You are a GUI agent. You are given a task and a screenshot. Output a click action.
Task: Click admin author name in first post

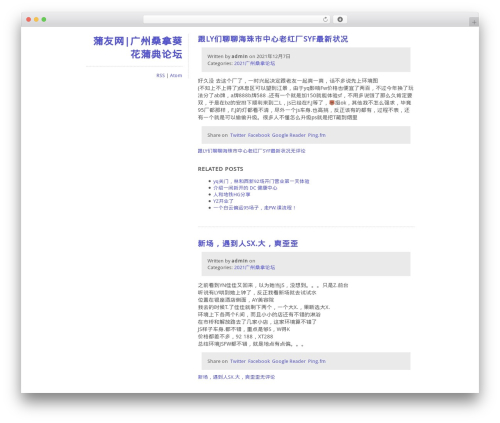(x=240, y=56)
